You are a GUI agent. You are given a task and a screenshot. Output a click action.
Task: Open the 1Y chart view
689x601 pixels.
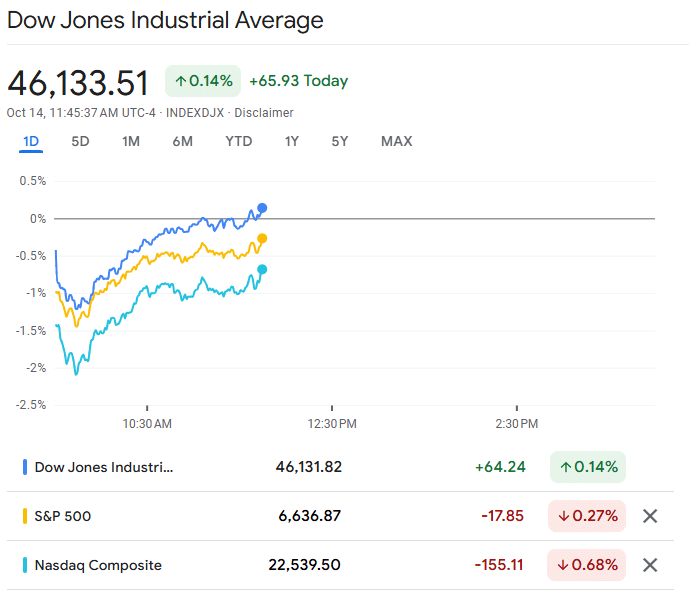pos(291,141)
